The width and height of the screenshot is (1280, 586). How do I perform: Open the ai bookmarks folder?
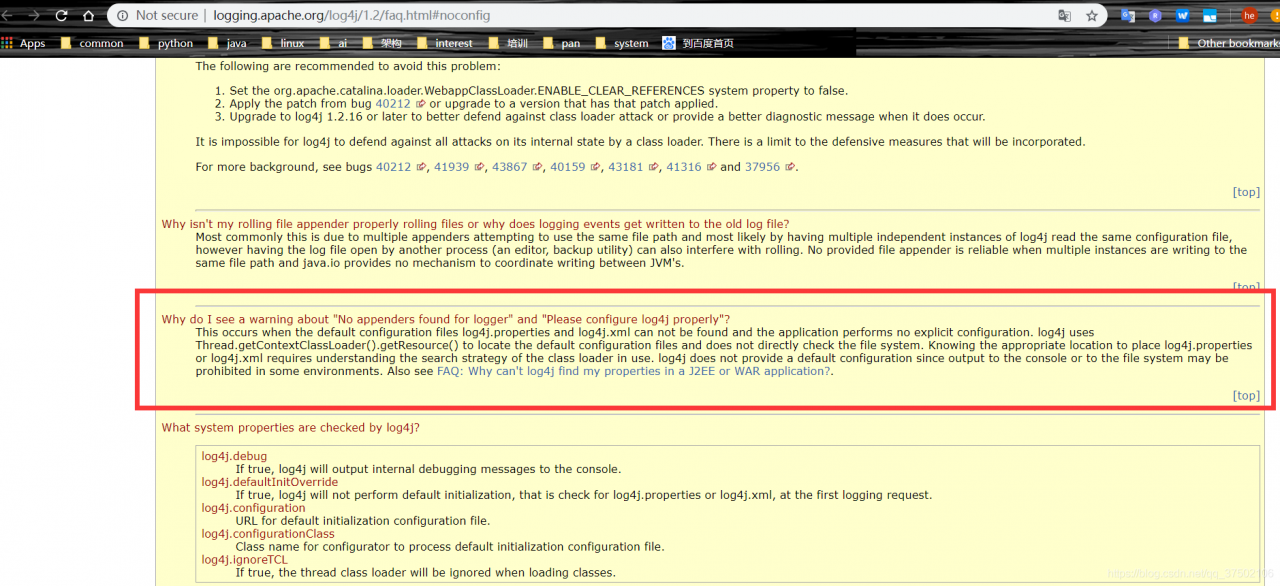pyautogui.click(x=334, y=43)
